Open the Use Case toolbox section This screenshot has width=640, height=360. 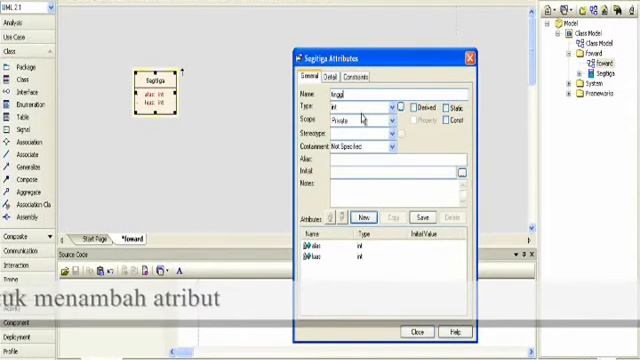(x=27, y=37)
